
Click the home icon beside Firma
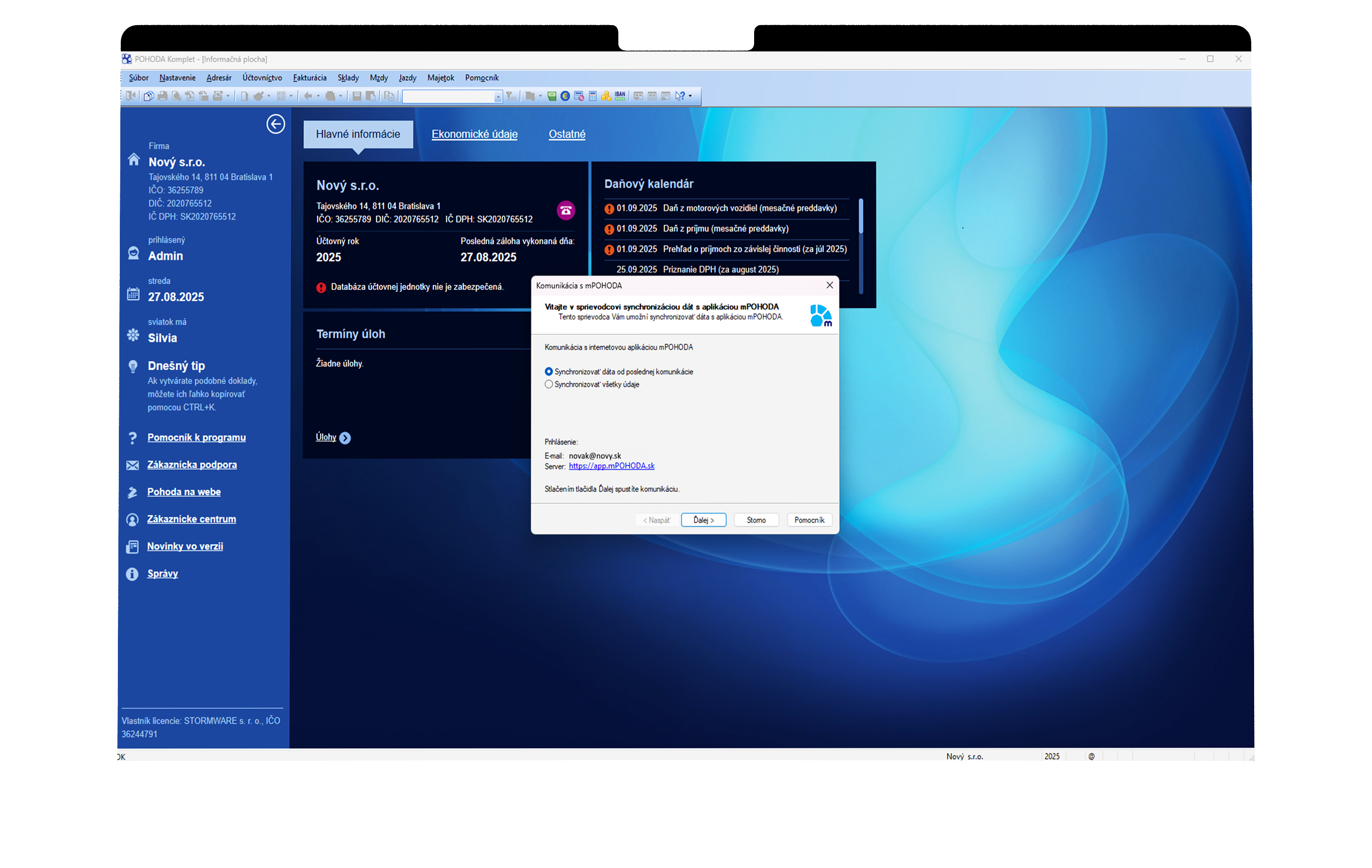[134, 159]
